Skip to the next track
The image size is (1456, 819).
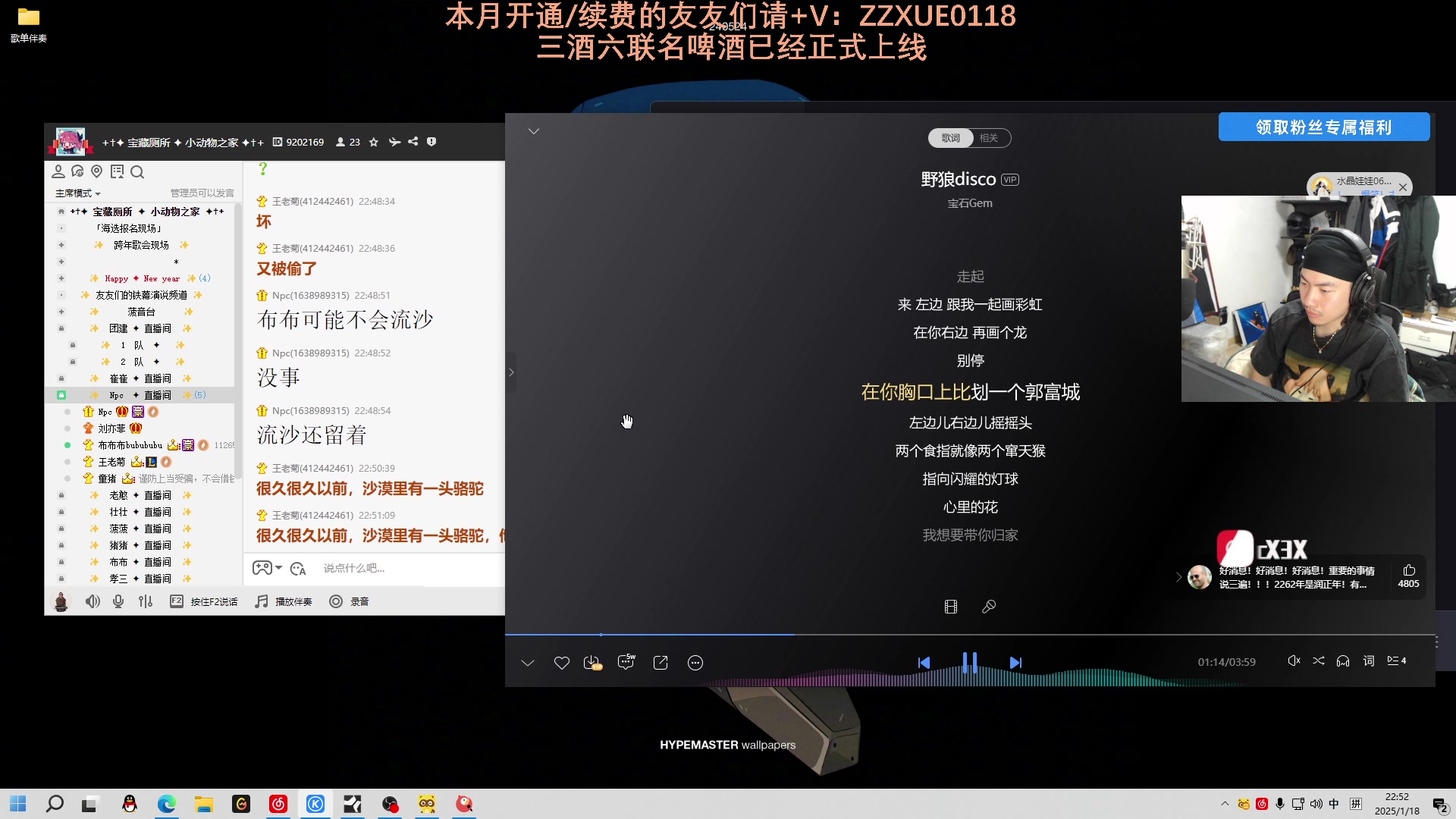pyautogui.click(x=1015, y=663)
